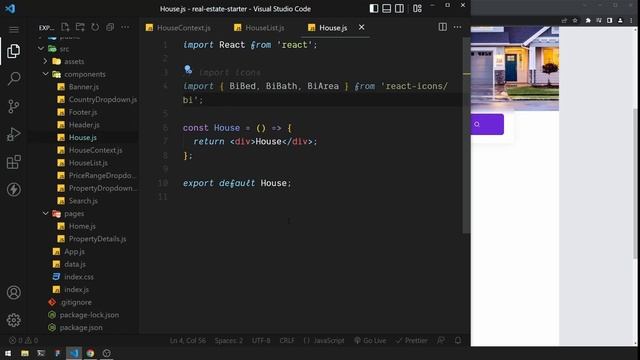Show errors and warnings in status bar

[23, 340]
